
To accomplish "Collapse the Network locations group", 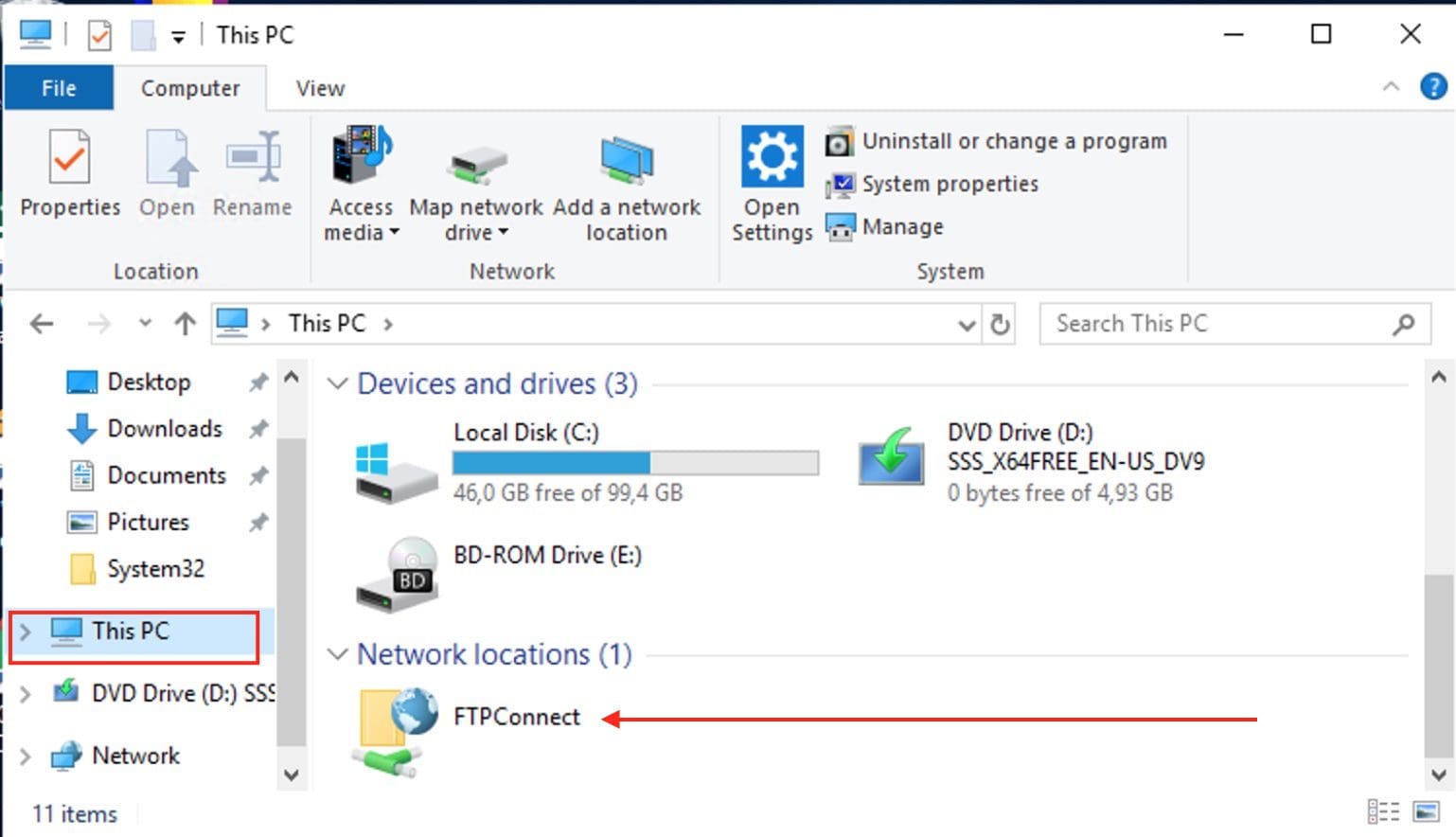I will tap(337, 654).
